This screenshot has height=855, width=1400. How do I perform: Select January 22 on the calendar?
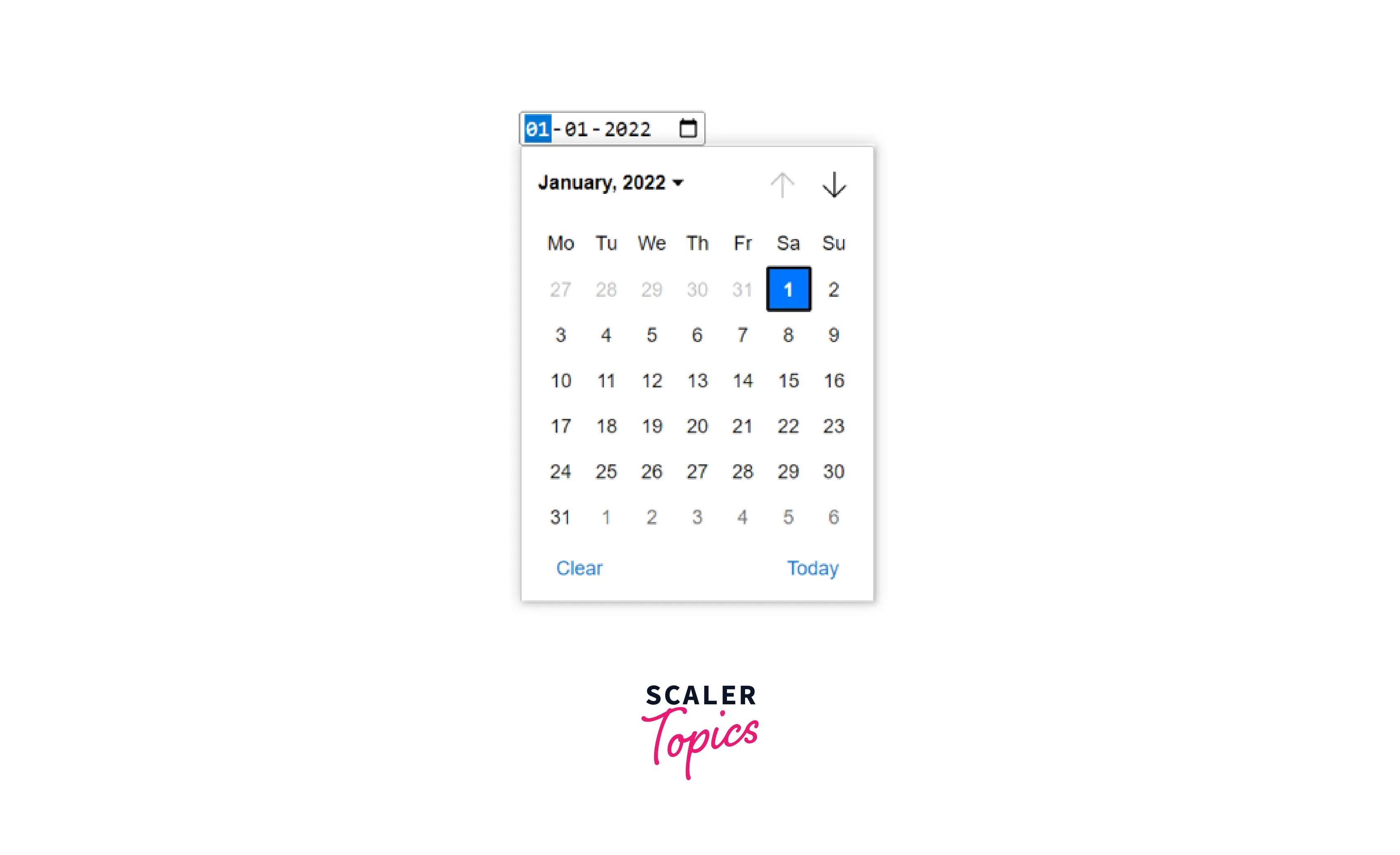click(788, 425)
